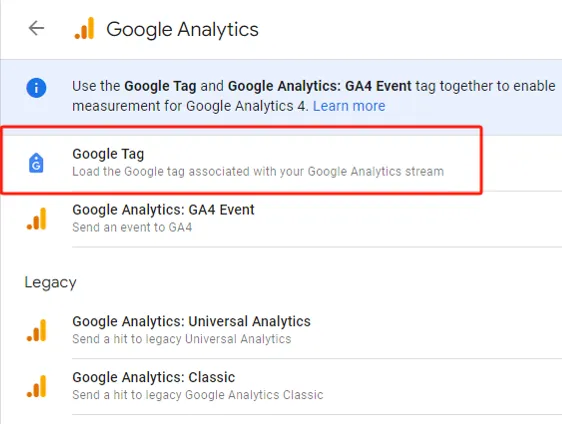
Task: Click bold 'Google Analytics: GA4 Event' in banner
Action: pos(320,86)
